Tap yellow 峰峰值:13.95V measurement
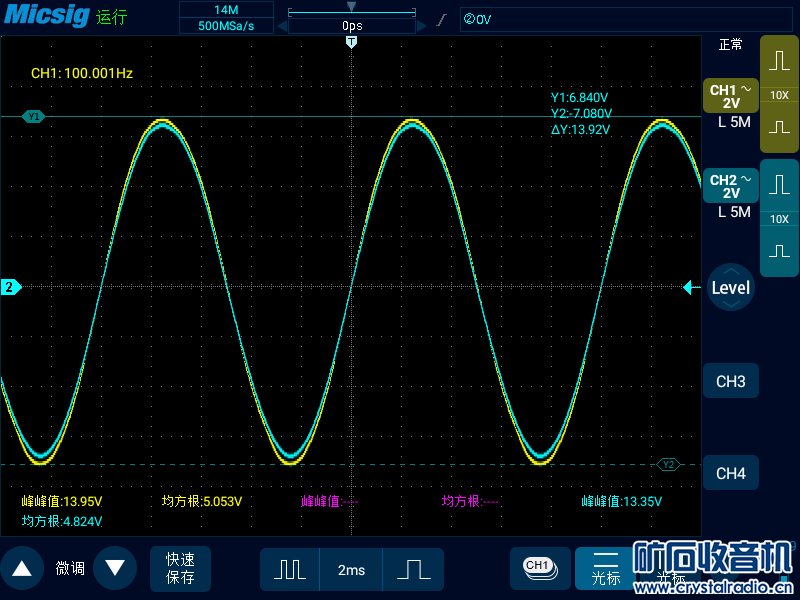Image resolution: width=800 pixels, height=600 pixels. click(62, 502)
